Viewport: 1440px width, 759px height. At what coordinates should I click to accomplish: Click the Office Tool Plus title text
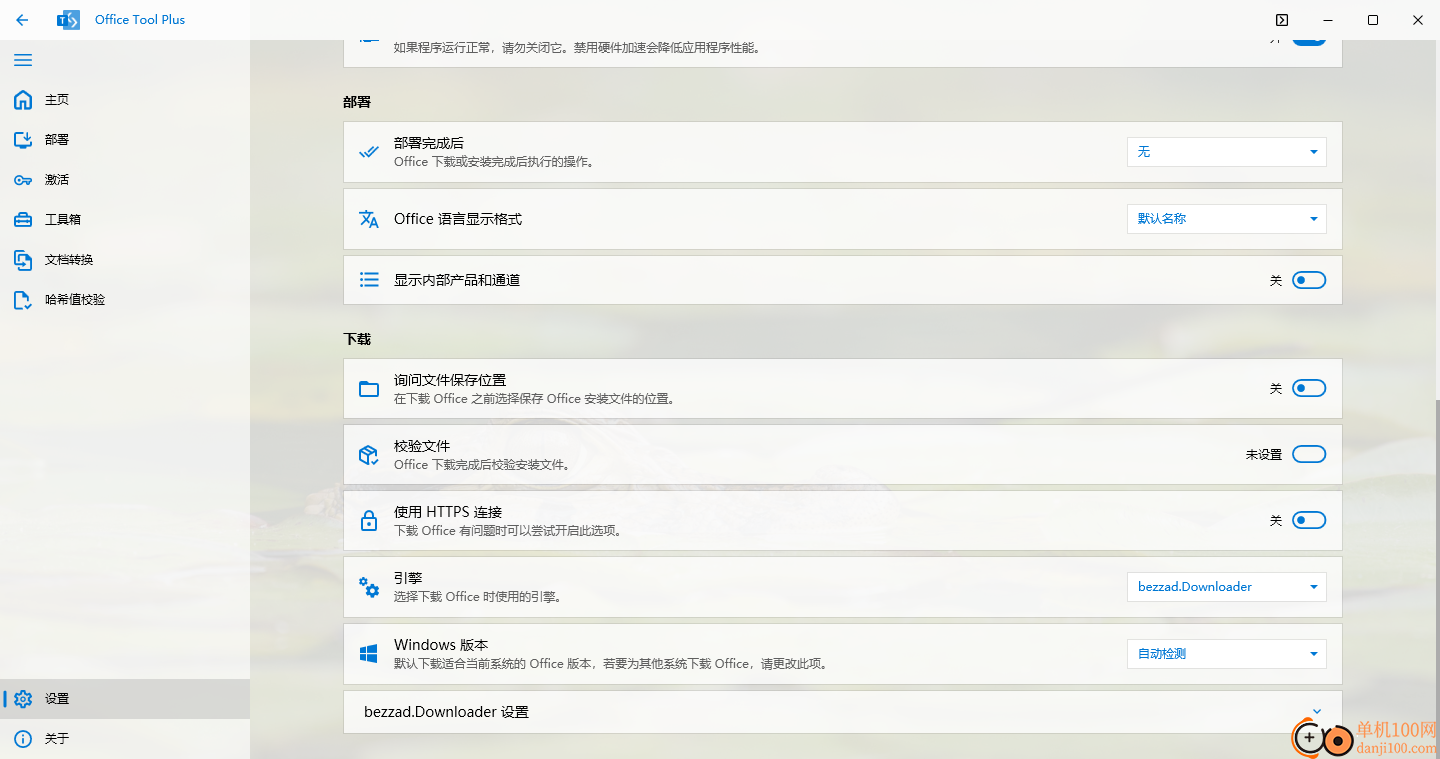(x=140, y=20)
